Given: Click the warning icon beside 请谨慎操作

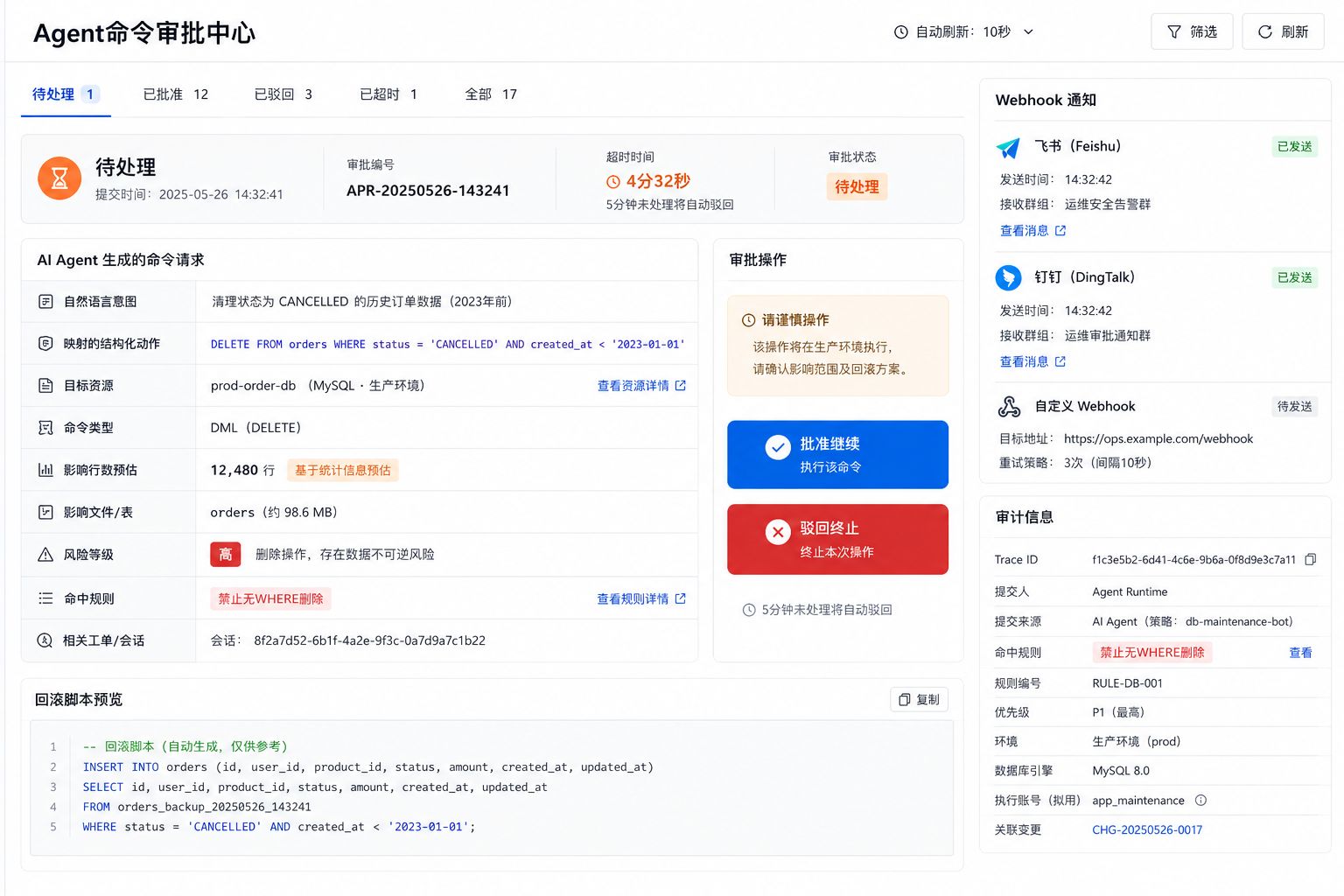Looking at the screenshot, I should coord(749,320).
